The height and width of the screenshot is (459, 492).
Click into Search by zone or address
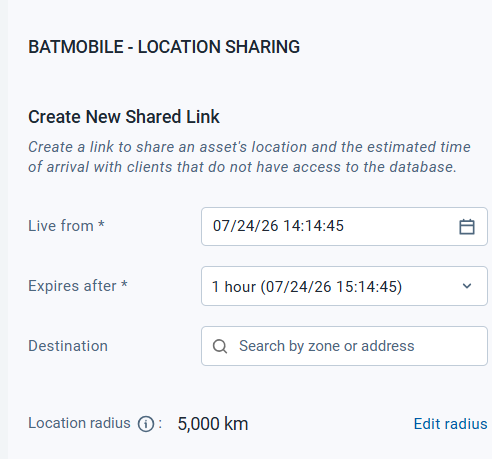(x=344, y=346)
